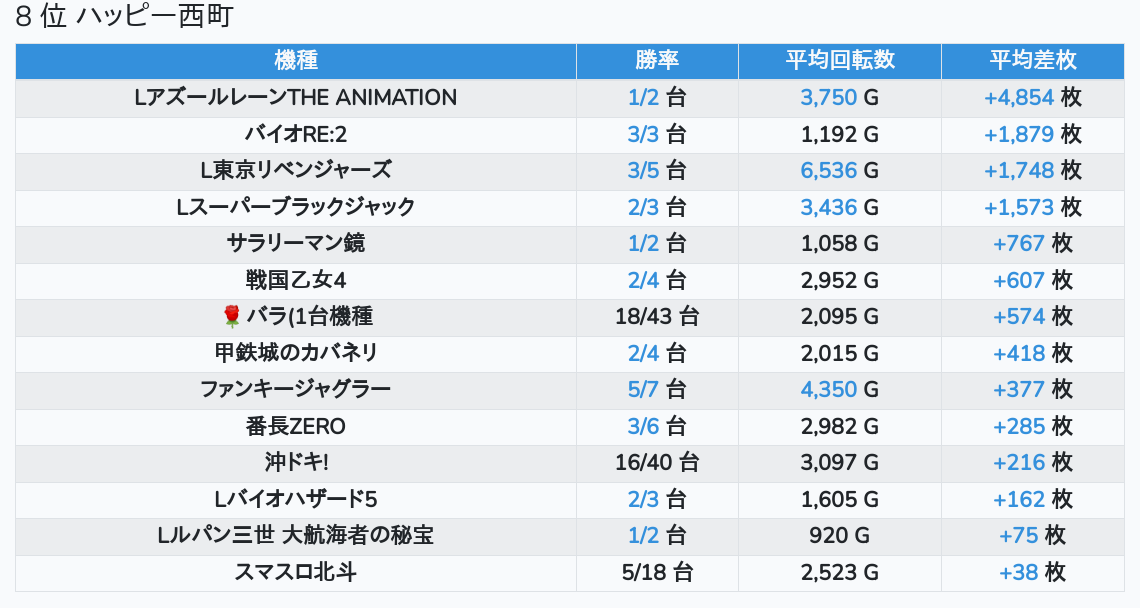Click the 3/5 win rate value
The height and width of the screenshot is (608, 1140).
coord(644,171)
